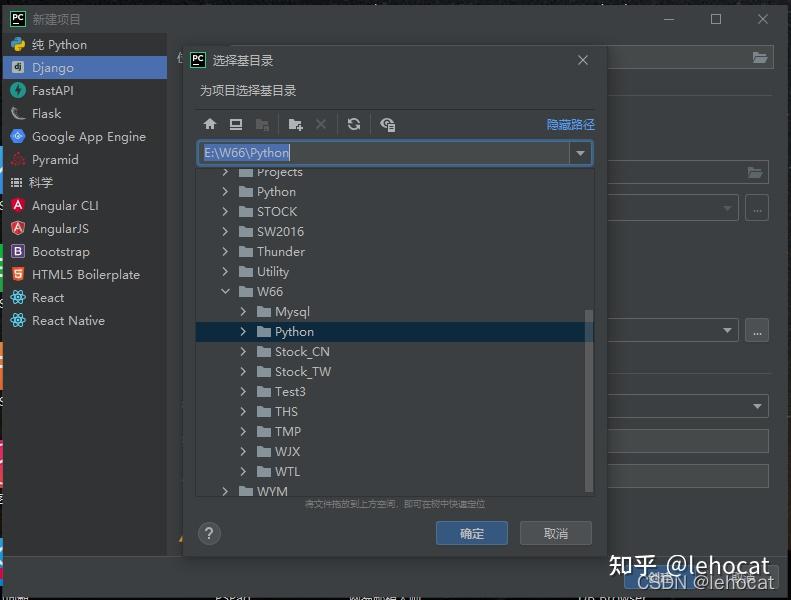791x600 pixels.
Task: Choose Flask project type
Action: (85, 114)
